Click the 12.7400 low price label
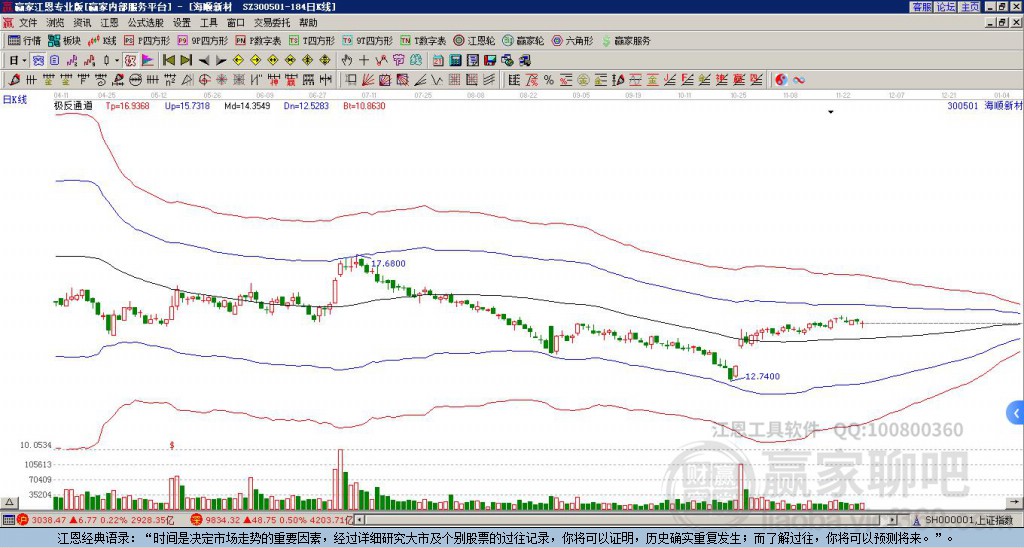This screenshot has height=548, width=1024. tap(762, 376)
